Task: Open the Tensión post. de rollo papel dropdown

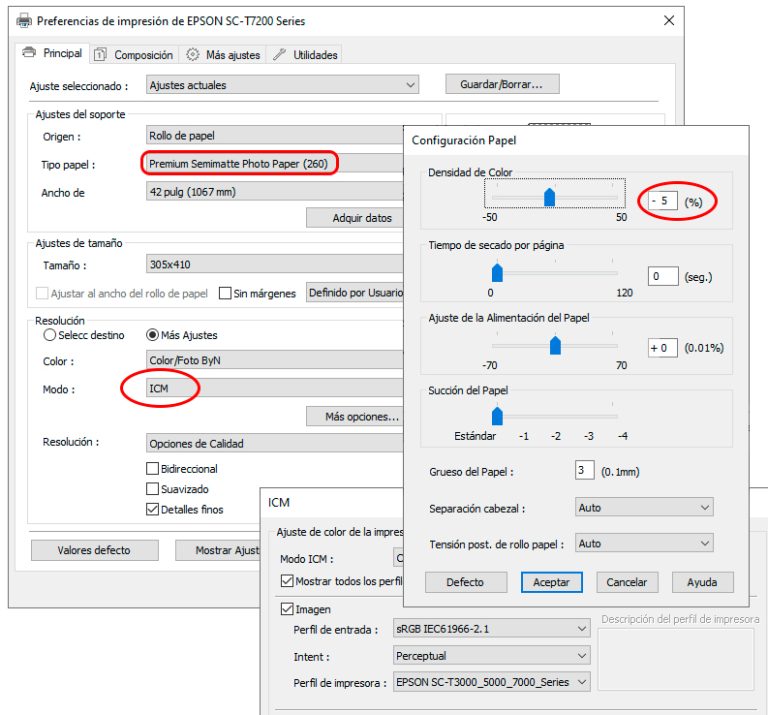Action: tap(644, 543)
